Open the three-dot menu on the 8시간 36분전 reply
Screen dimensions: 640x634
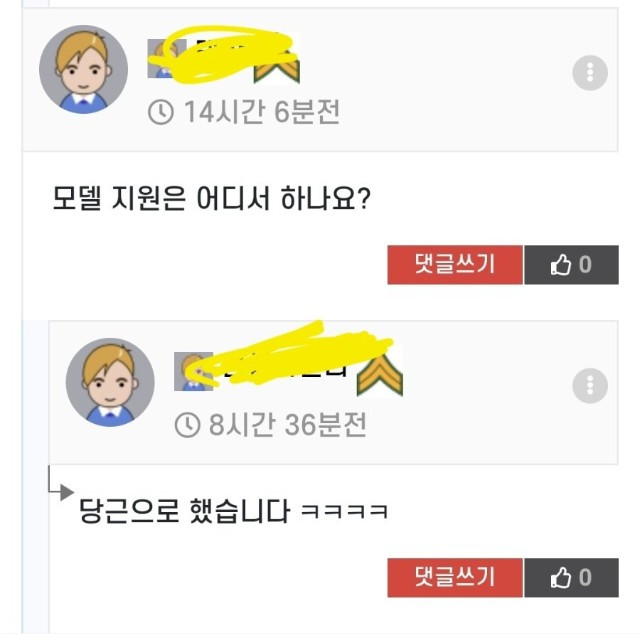point(590,386)
